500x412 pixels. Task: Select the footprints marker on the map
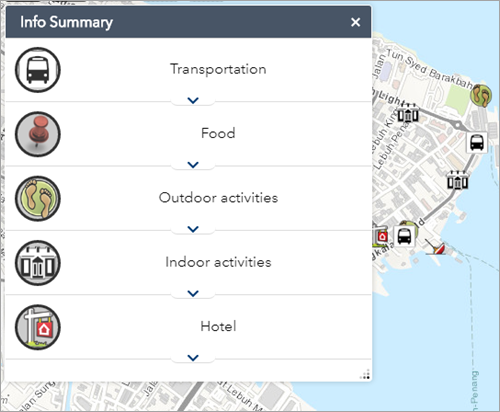[481, 95]
